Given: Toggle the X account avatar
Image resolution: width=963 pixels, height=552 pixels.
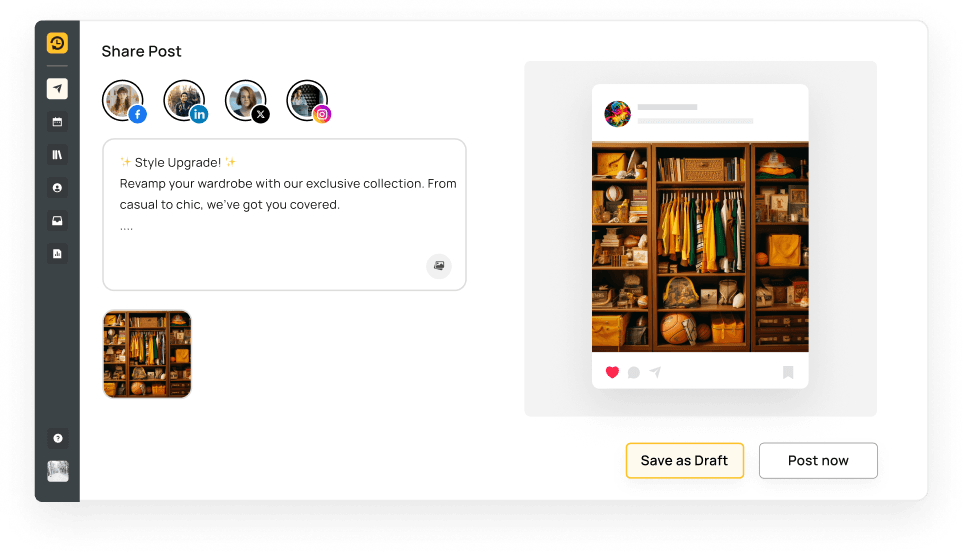Looking at the screenshot, I should click(x=246, y=101).
